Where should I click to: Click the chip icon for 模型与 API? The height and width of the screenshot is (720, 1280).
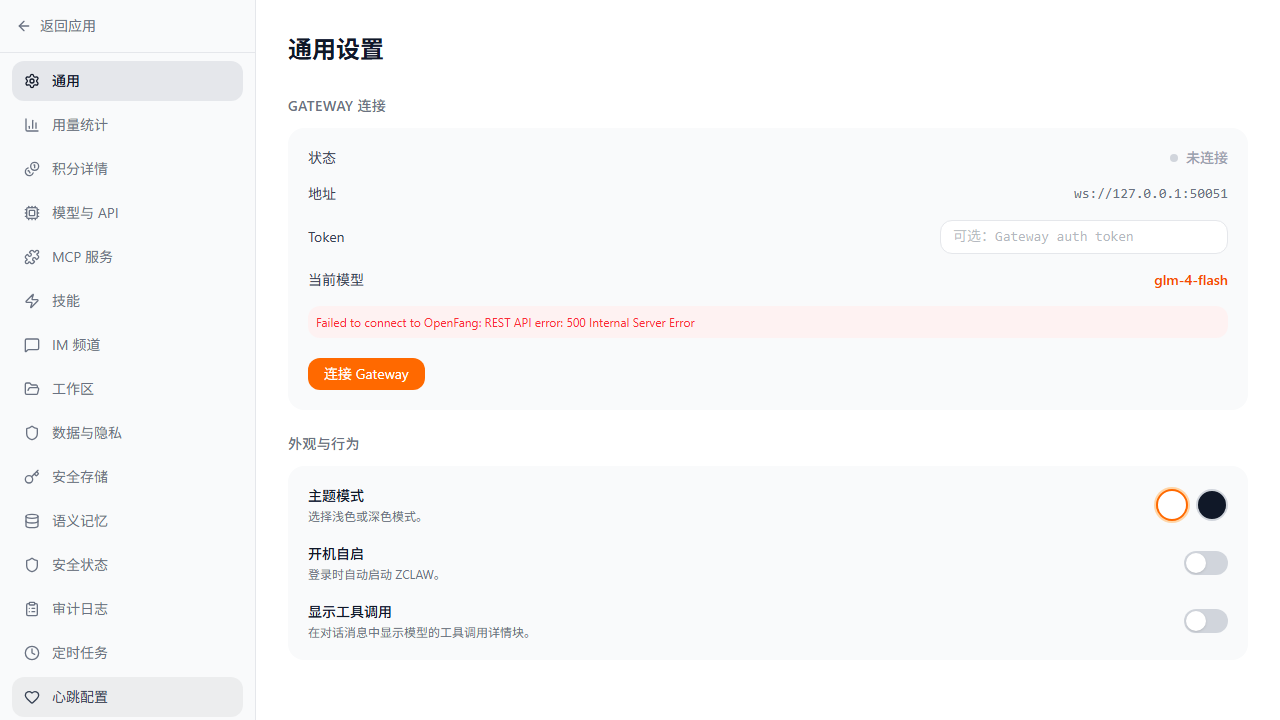(32, 213)
